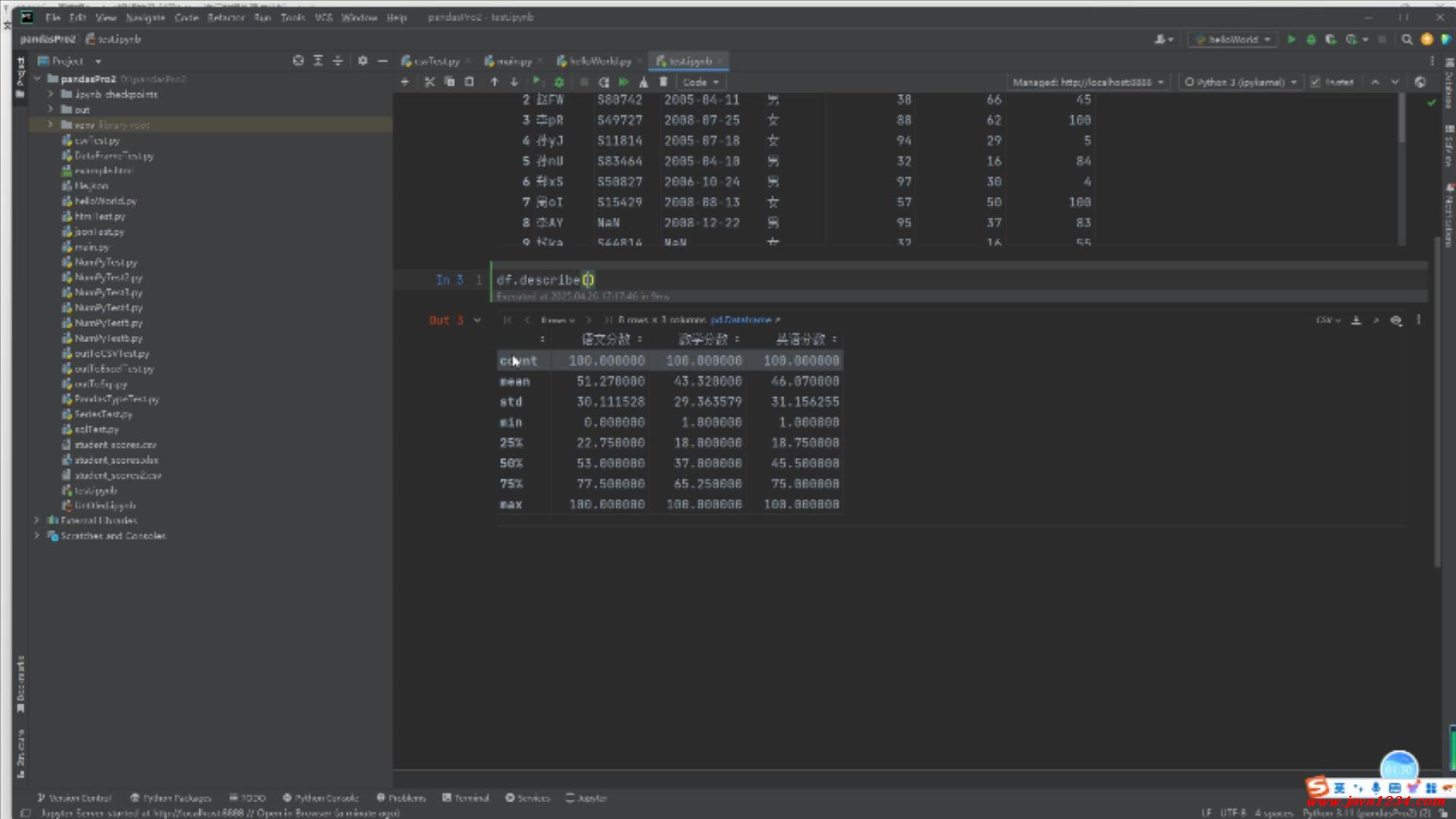
Task: Restart kernel icon in notebook toolbar
Action: point(604,82)
